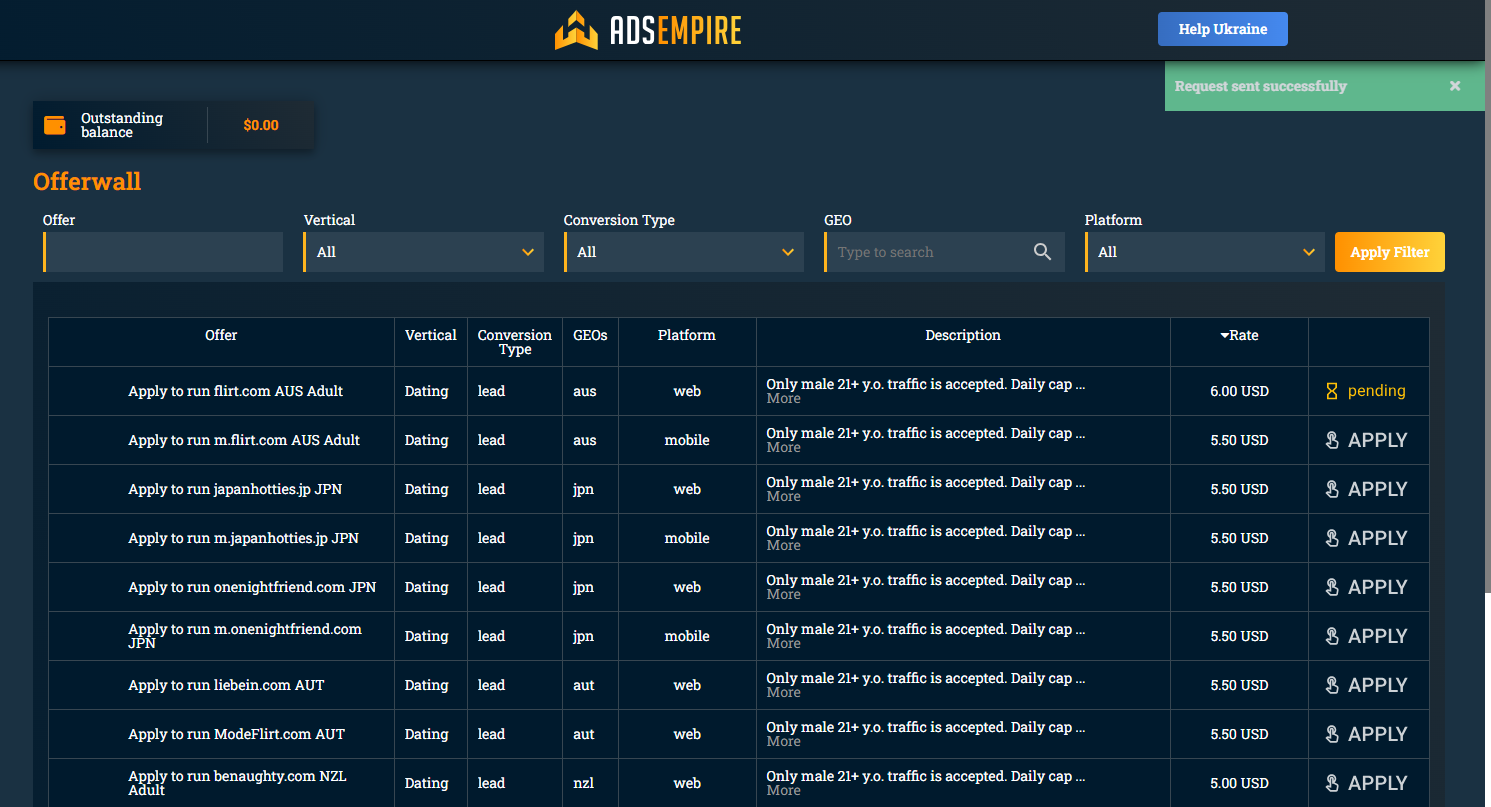Click the Vertical column header
This screenshot has width=1491, height=807.
click(x=431, y=335)
